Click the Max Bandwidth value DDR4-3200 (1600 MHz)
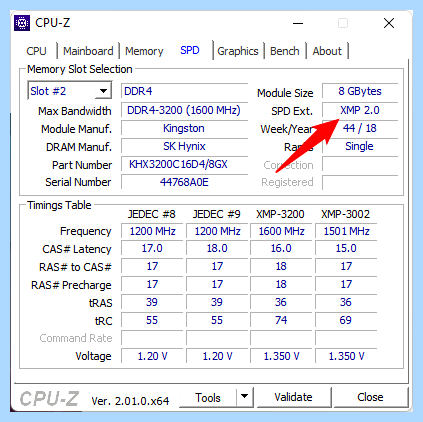The height and width of the screenshot is (422, 423). (x=184, y=110)
